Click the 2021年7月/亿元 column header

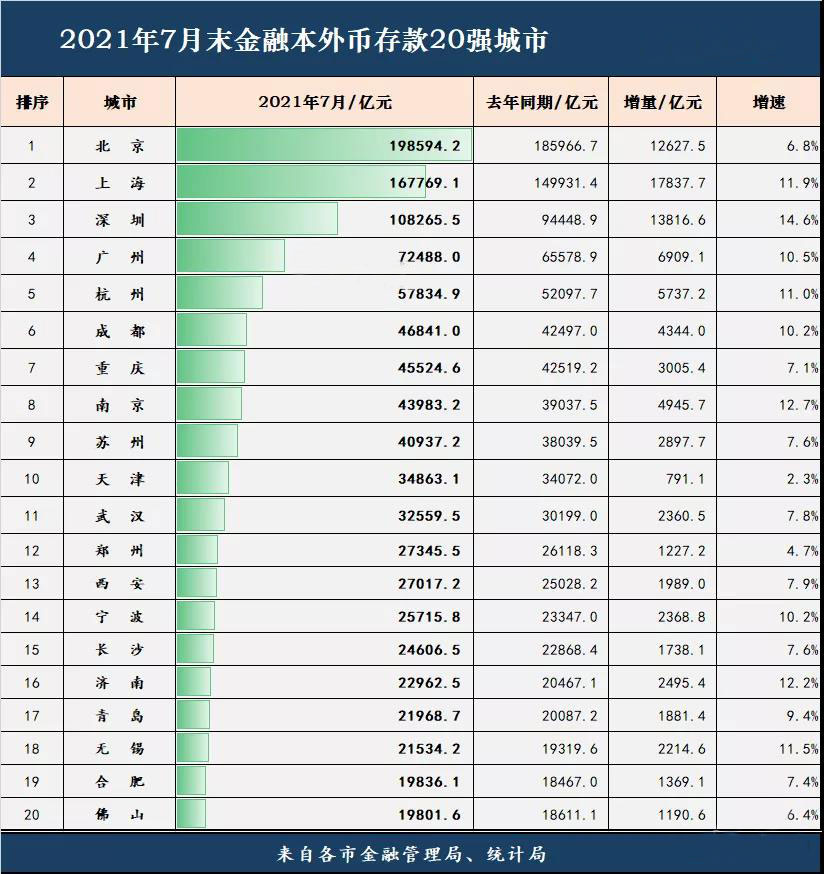tap(324, 102)
